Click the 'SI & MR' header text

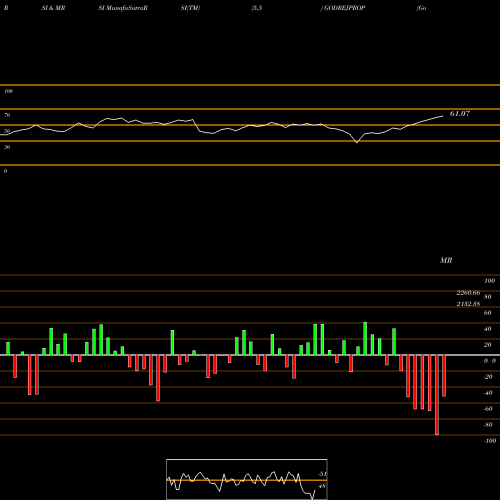click(53, 8)
